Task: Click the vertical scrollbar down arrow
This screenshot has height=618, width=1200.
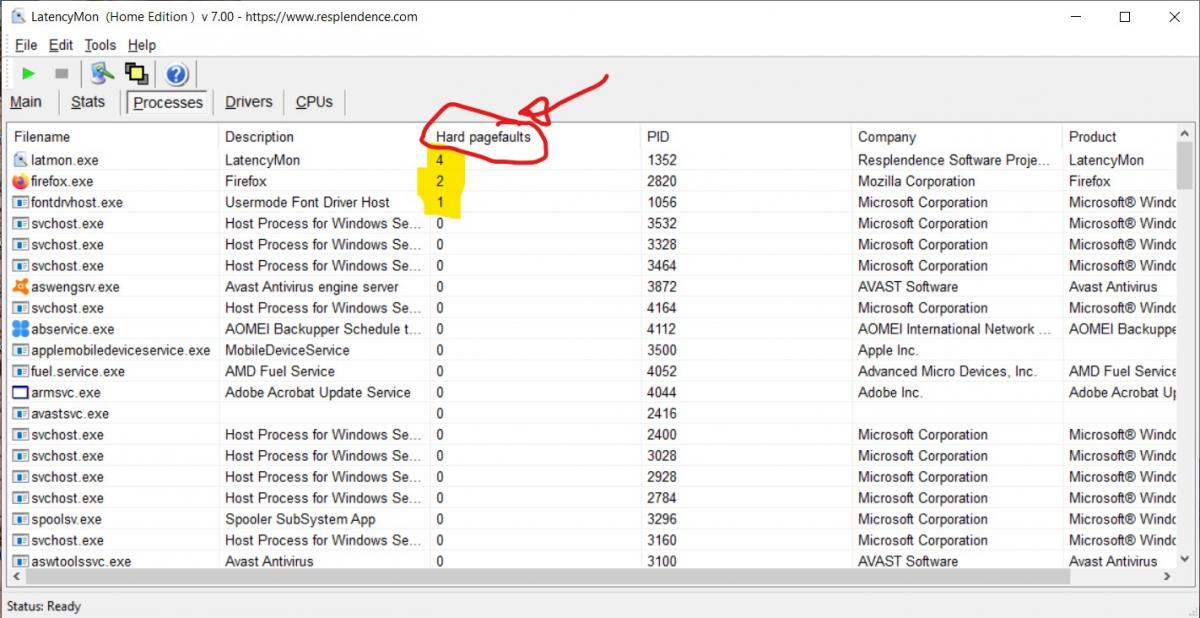Action: tap(1185, 560)
